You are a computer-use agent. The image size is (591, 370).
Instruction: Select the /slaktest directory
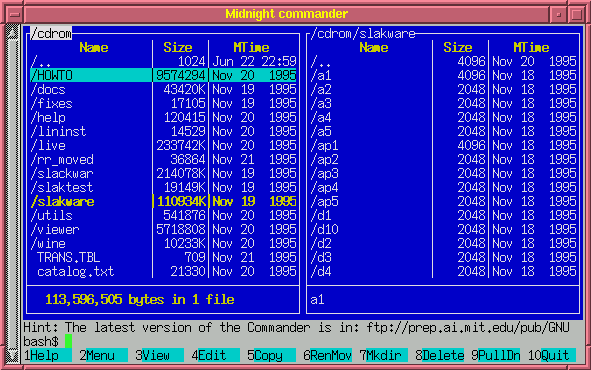point(163,187)
